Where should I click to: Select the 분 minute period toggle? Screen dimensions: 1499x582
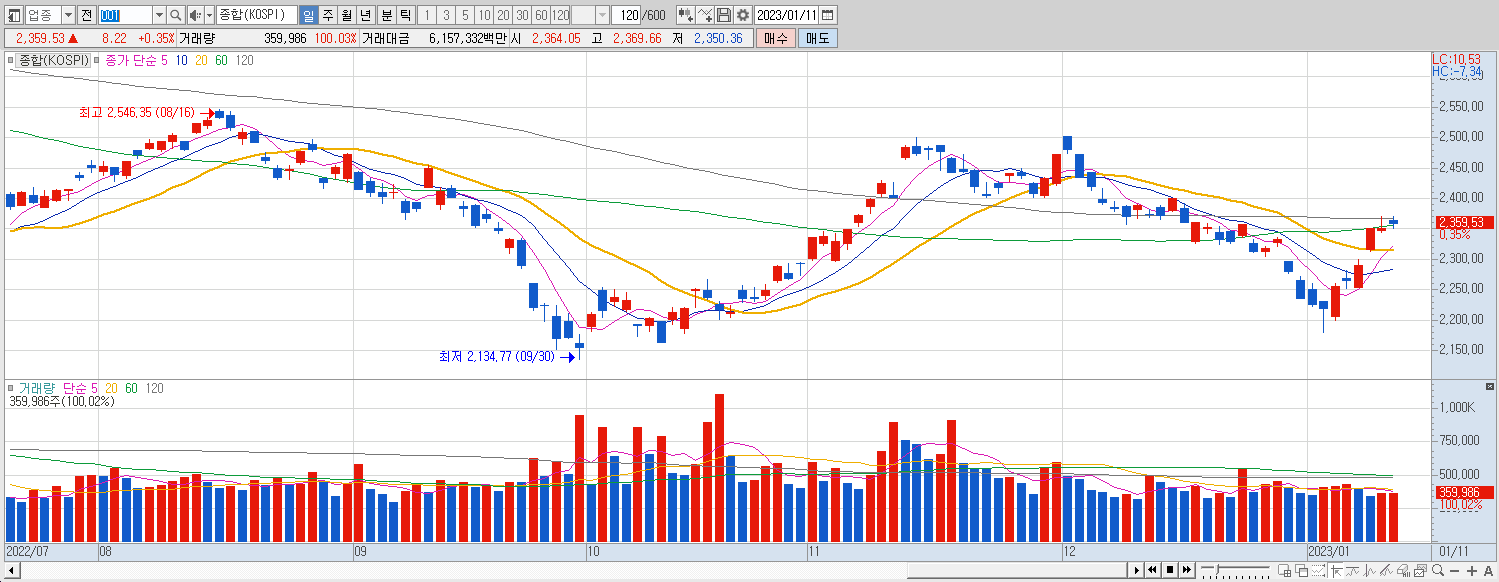386,15
